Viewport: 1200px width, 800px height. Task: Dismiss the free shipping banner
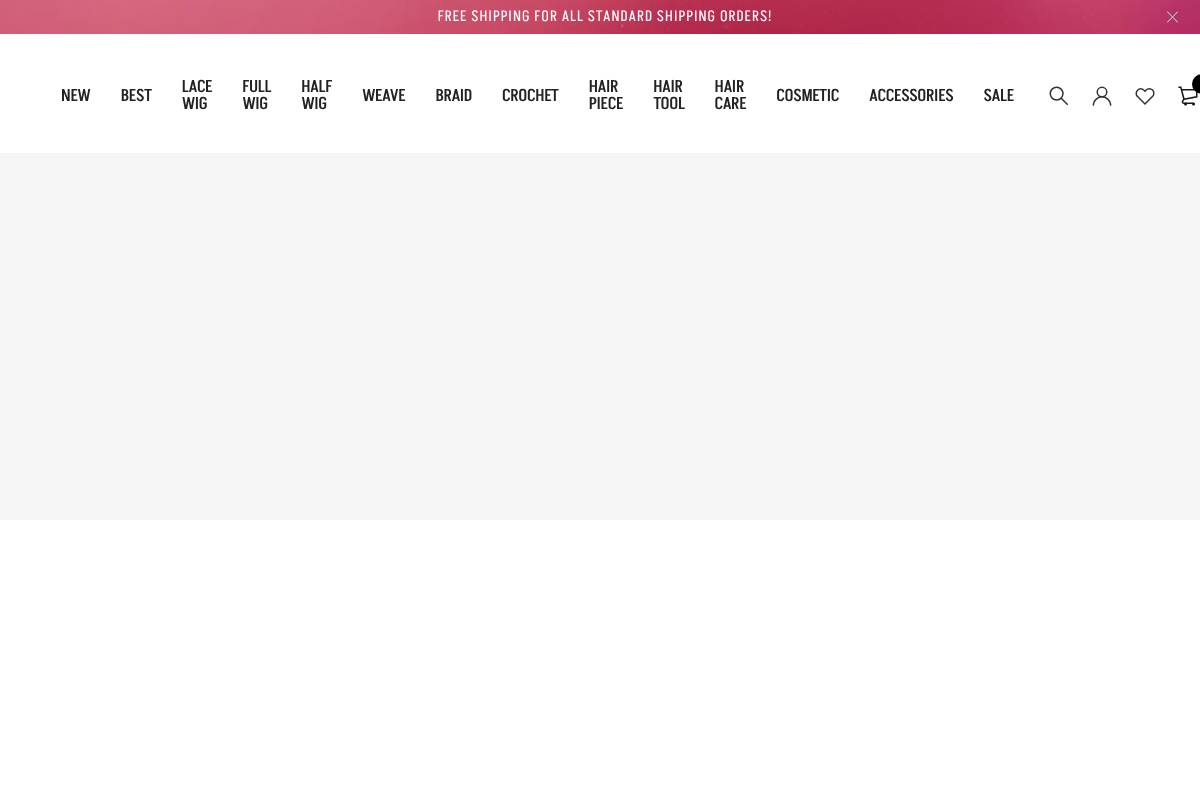tap(1172, 16)
